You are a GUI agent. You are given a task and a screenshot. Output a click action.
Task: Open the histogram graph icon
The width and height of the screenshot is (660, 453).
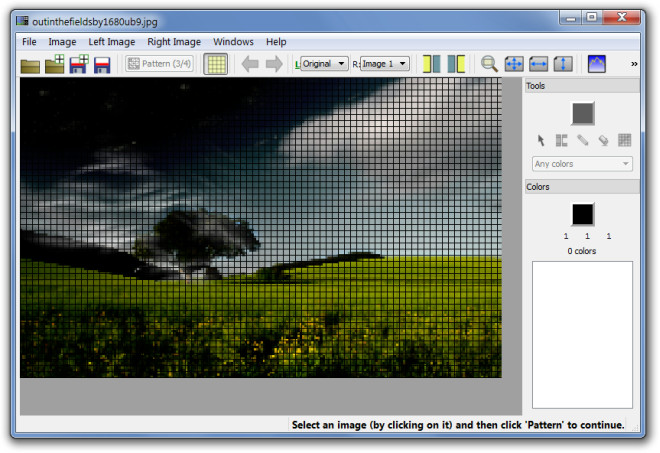pyautogui.click(x=596, y=64)
